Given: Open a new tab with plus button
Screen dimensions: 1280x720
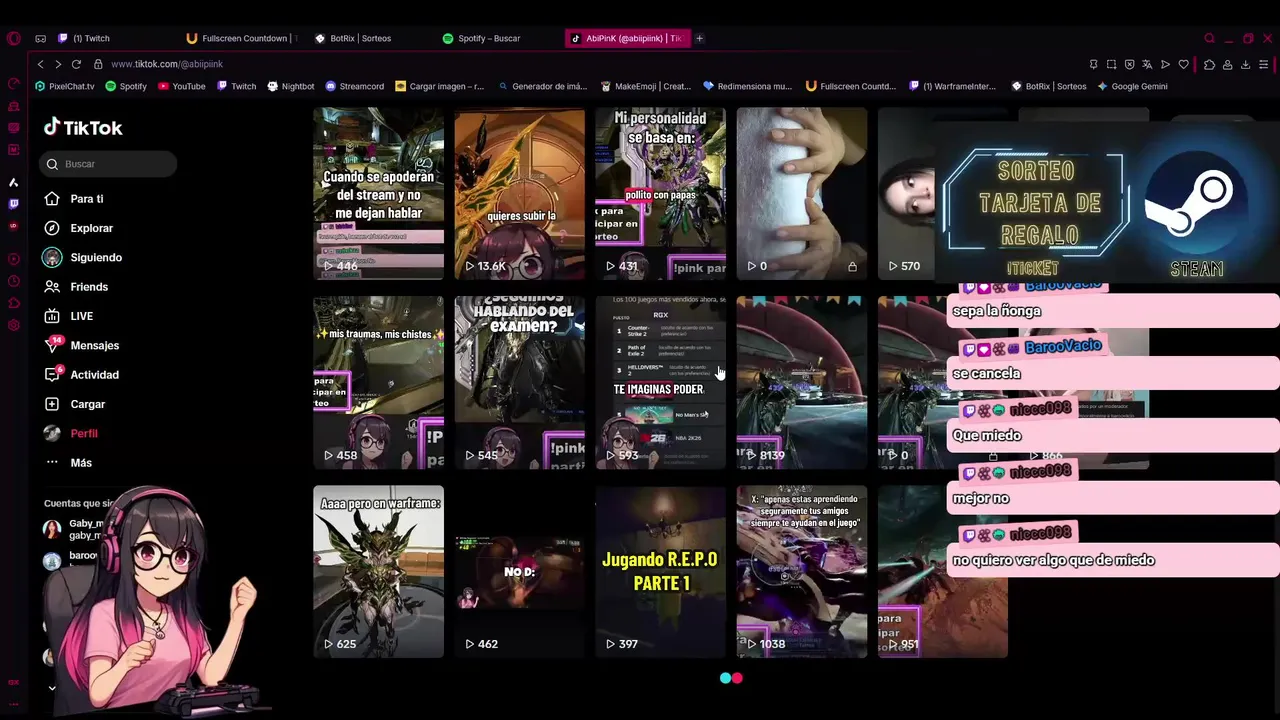Looking at the screenshot, I should (699, 38).
